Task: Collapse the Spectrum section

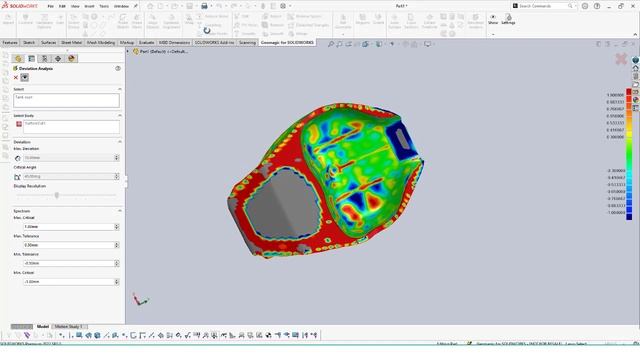Action: 120,211
